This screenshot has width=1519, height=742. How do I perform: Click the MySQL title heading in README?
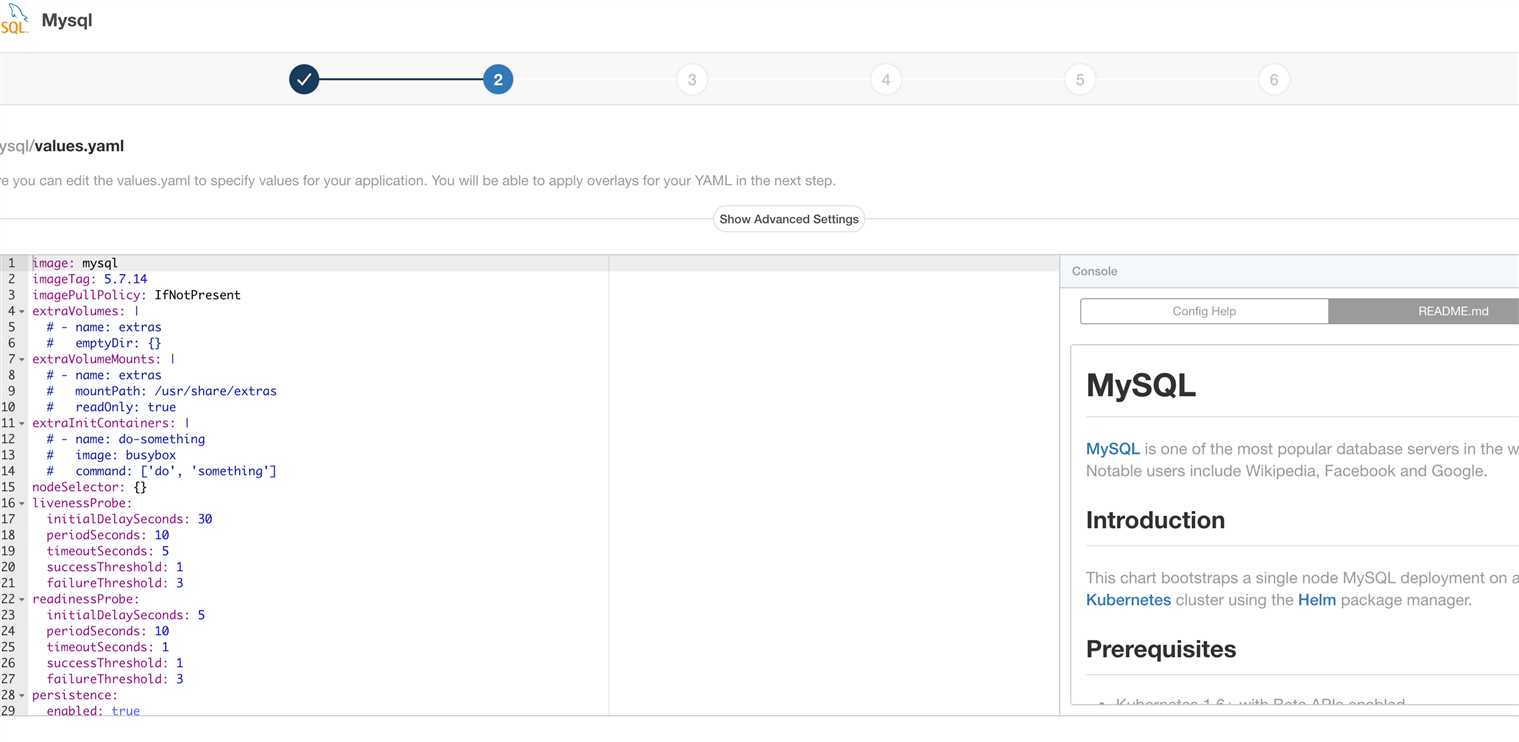tap(1141, 385)
